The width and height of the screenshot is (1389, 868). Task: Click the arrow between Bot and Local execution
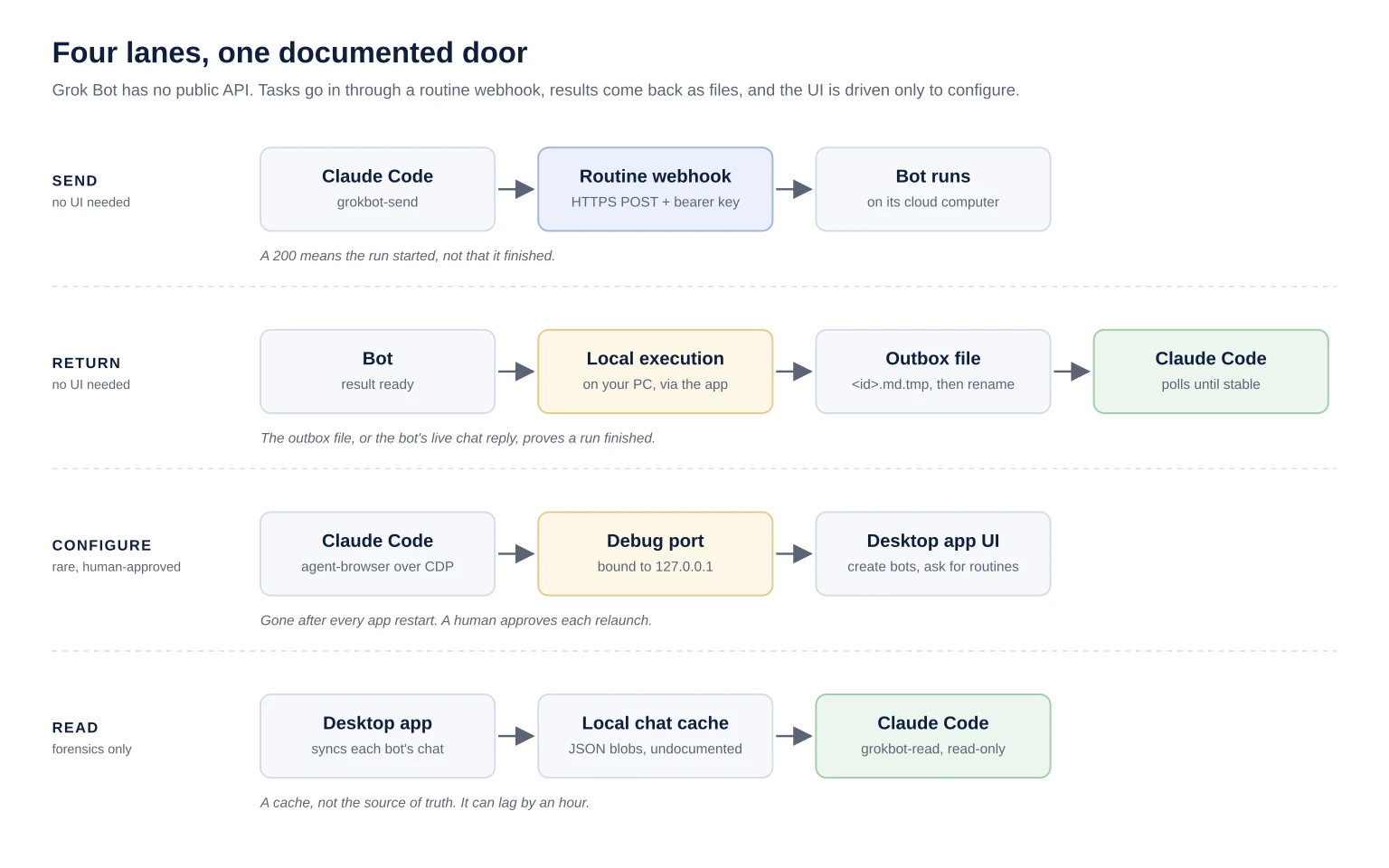click(516, 372)
